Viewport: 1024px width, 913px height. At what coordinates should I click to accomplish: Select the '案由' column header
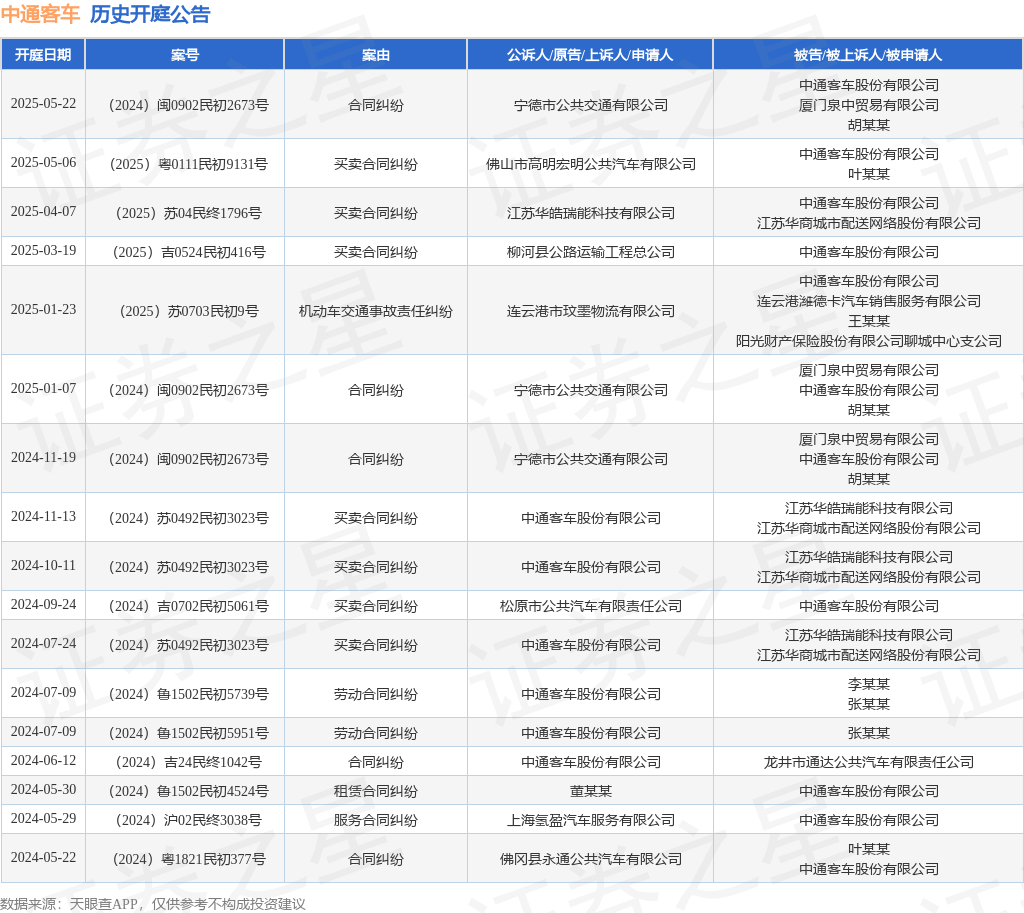click(x=376, y=55)
